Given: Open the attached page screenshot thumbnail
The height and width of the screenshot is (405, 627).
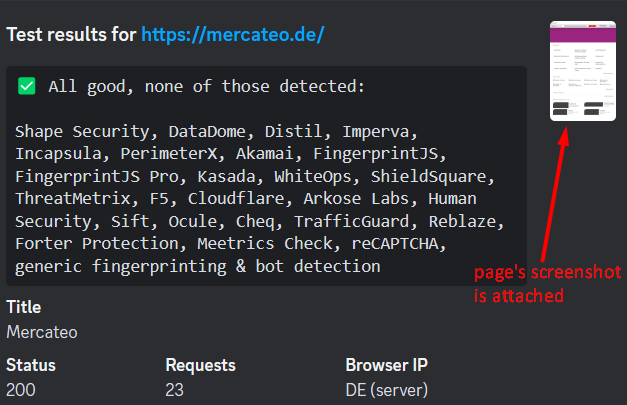Looking at the screenshot, I should point(583,71).
